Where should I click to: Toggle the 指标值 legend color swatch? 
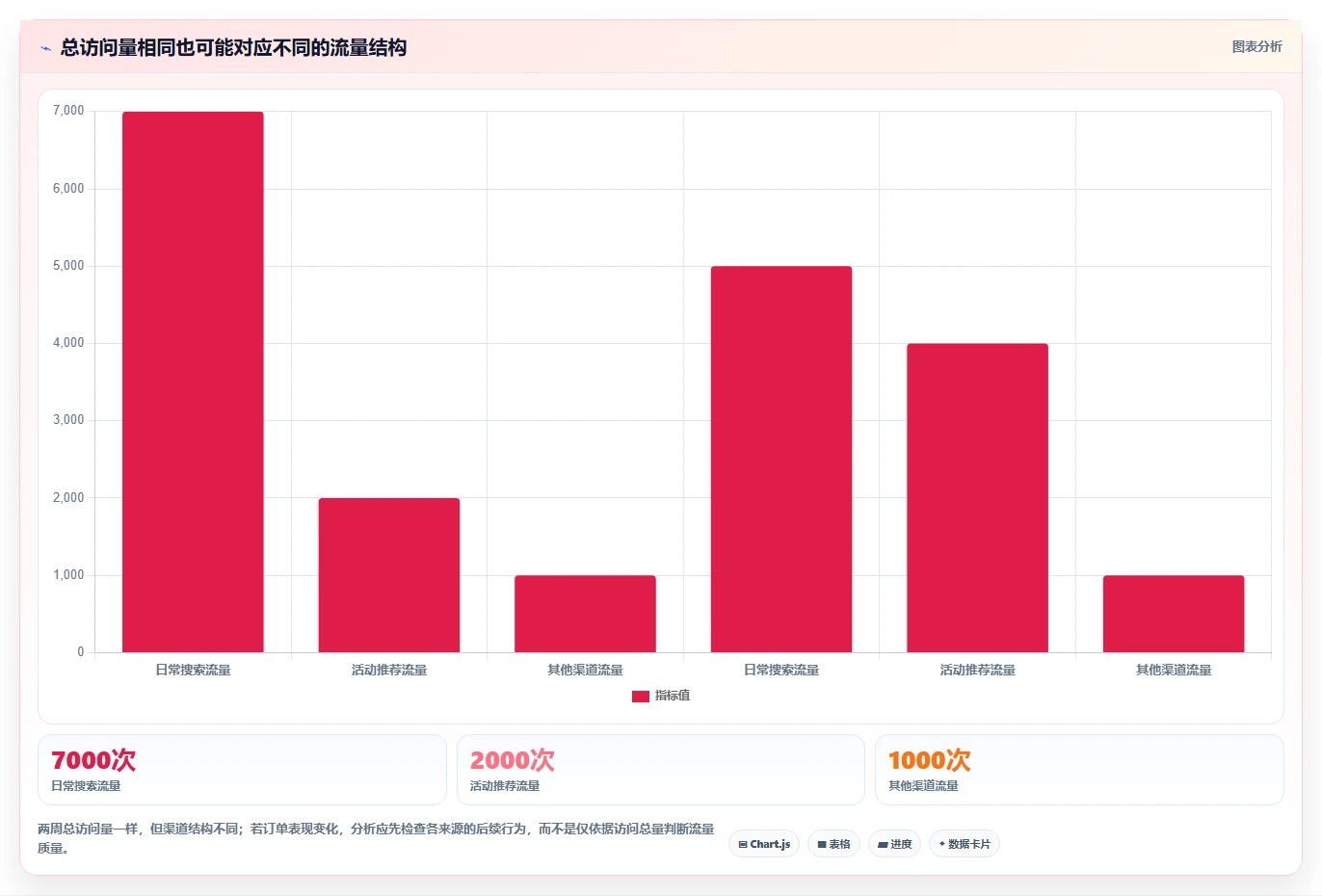click(641, 697)
